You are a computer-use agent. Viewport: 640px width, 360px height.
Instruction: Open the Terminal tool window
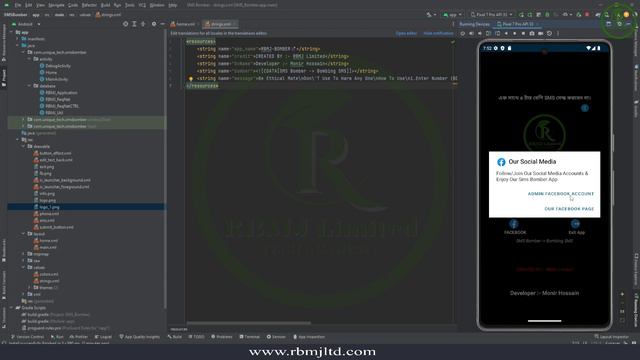click(249, 337)
